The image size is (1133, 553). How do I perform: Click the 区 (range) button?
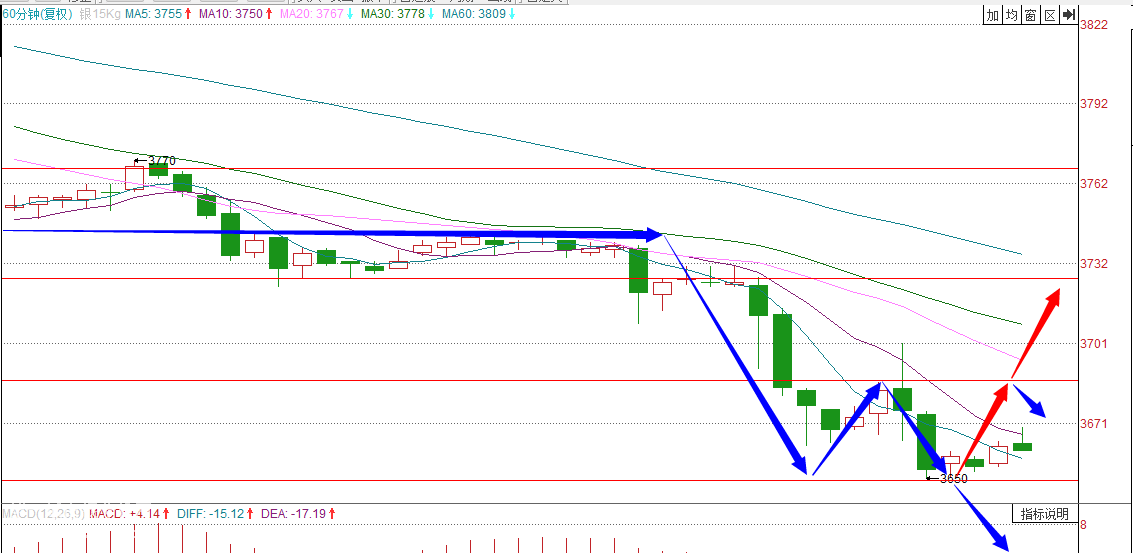pyautogui.click(x=1050, y=15)
